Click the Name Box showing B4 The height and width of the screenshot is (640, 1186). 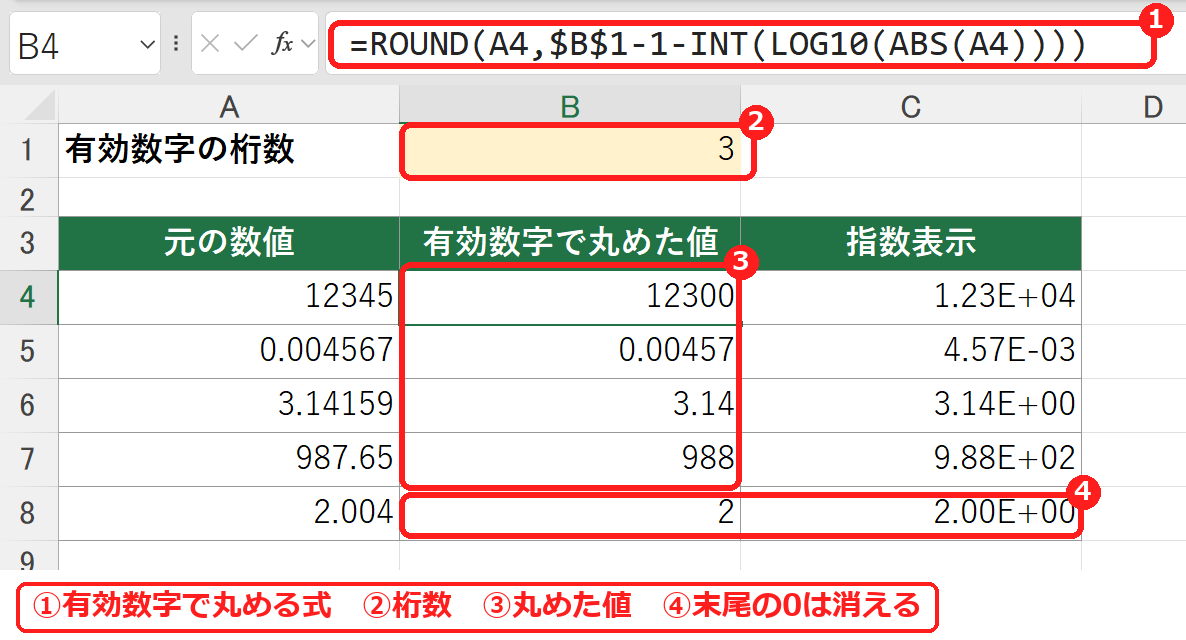coord(85,44)
